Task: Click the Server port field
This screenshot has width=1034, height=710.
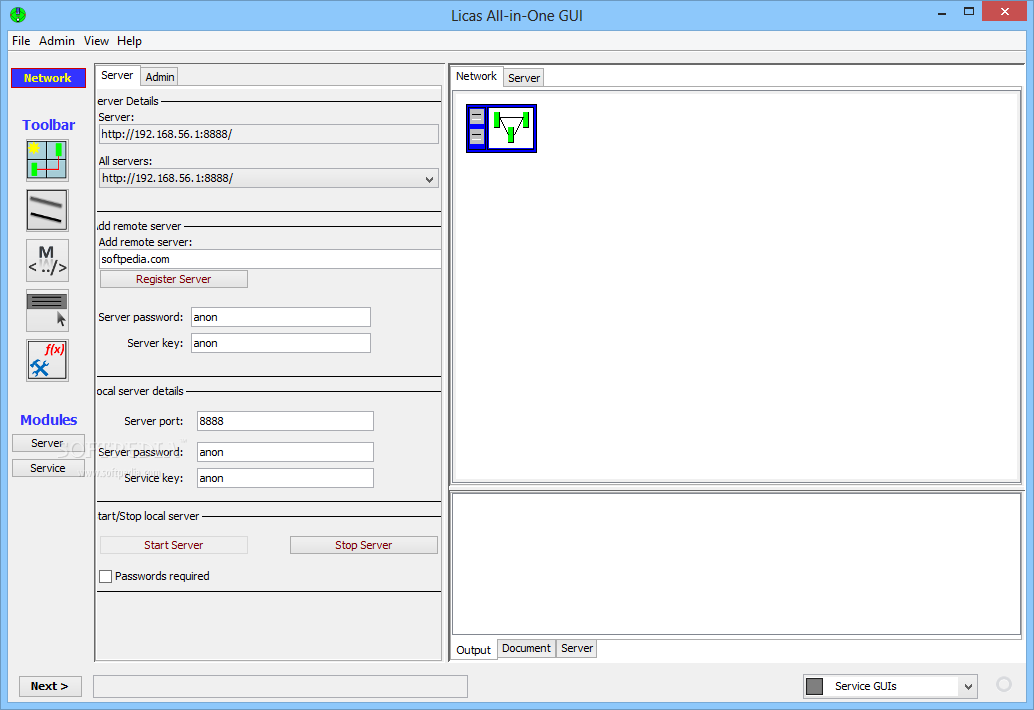Action: pos(286,421)
